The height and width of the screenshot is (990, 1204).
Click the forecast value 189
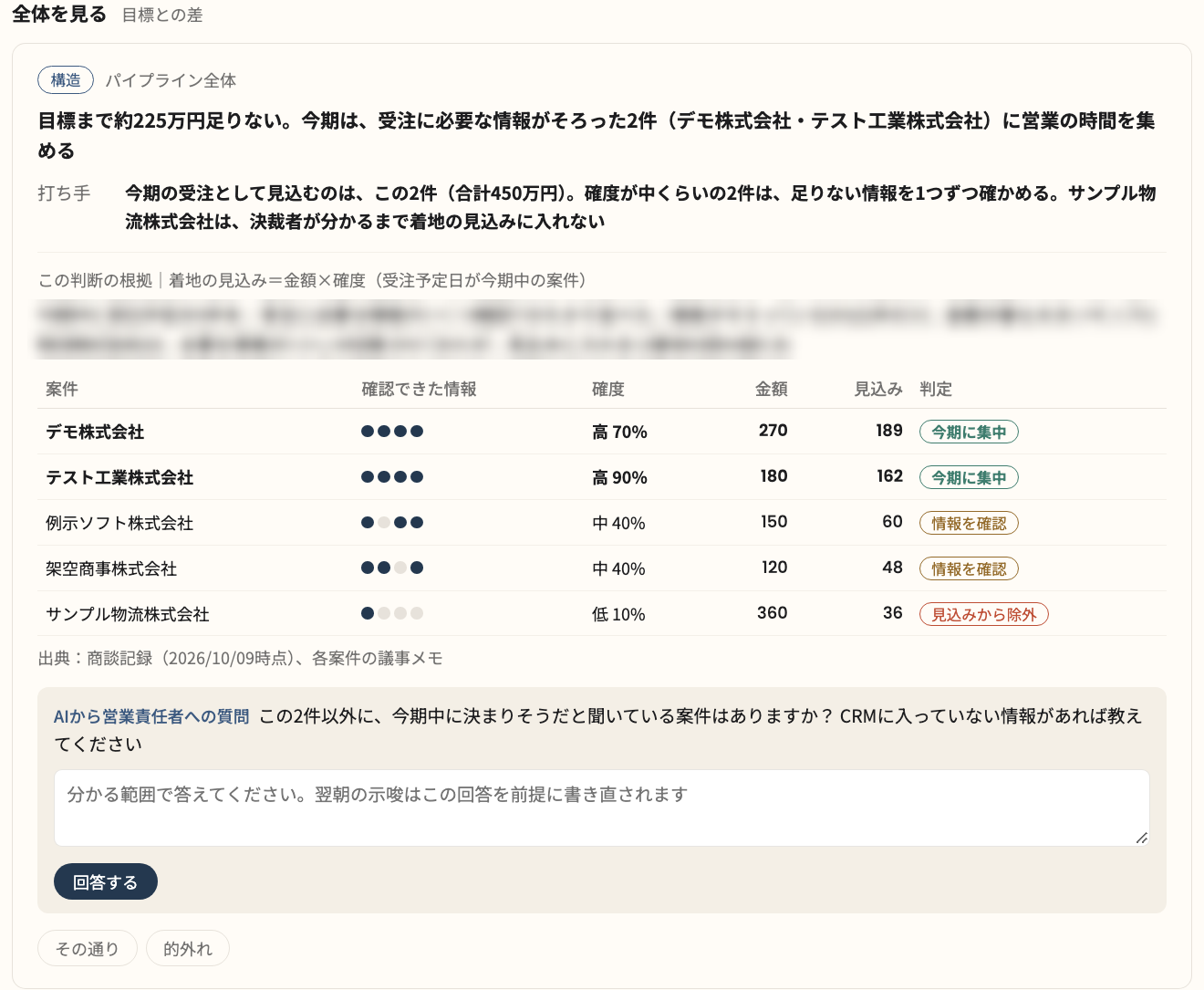coord(889,431)
